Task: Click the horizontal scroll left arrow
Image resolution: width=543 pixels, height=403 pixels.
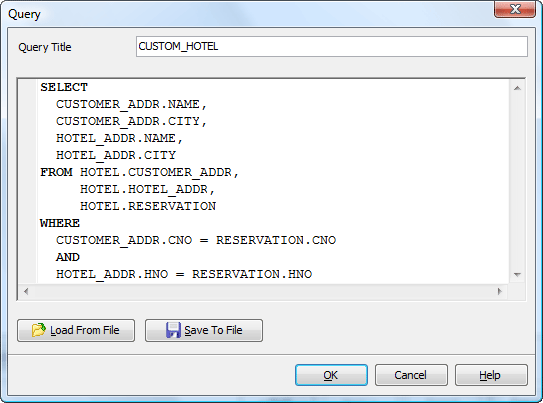Action: point(26,292)
